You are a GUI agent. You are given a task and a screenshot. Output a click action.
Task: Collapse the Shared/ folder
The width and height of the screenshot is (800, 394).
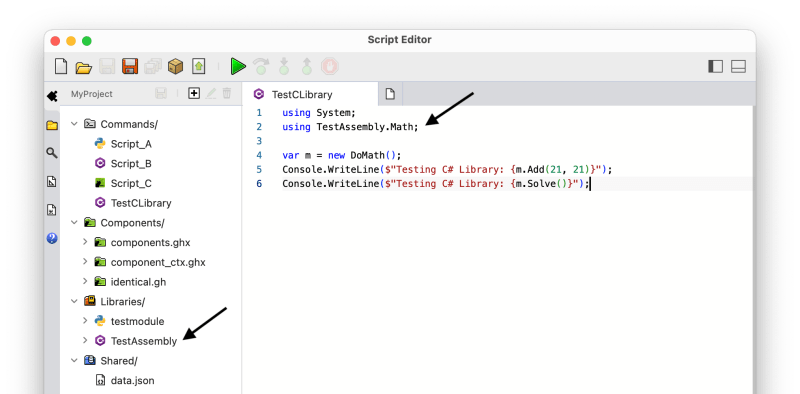(x=74, y=360)
